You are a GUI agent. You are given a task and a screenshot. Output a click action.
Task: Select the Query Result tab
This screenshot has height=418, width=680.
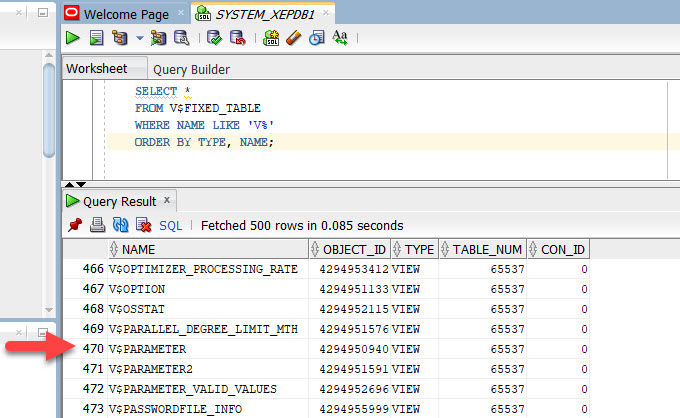pos(119,202)
